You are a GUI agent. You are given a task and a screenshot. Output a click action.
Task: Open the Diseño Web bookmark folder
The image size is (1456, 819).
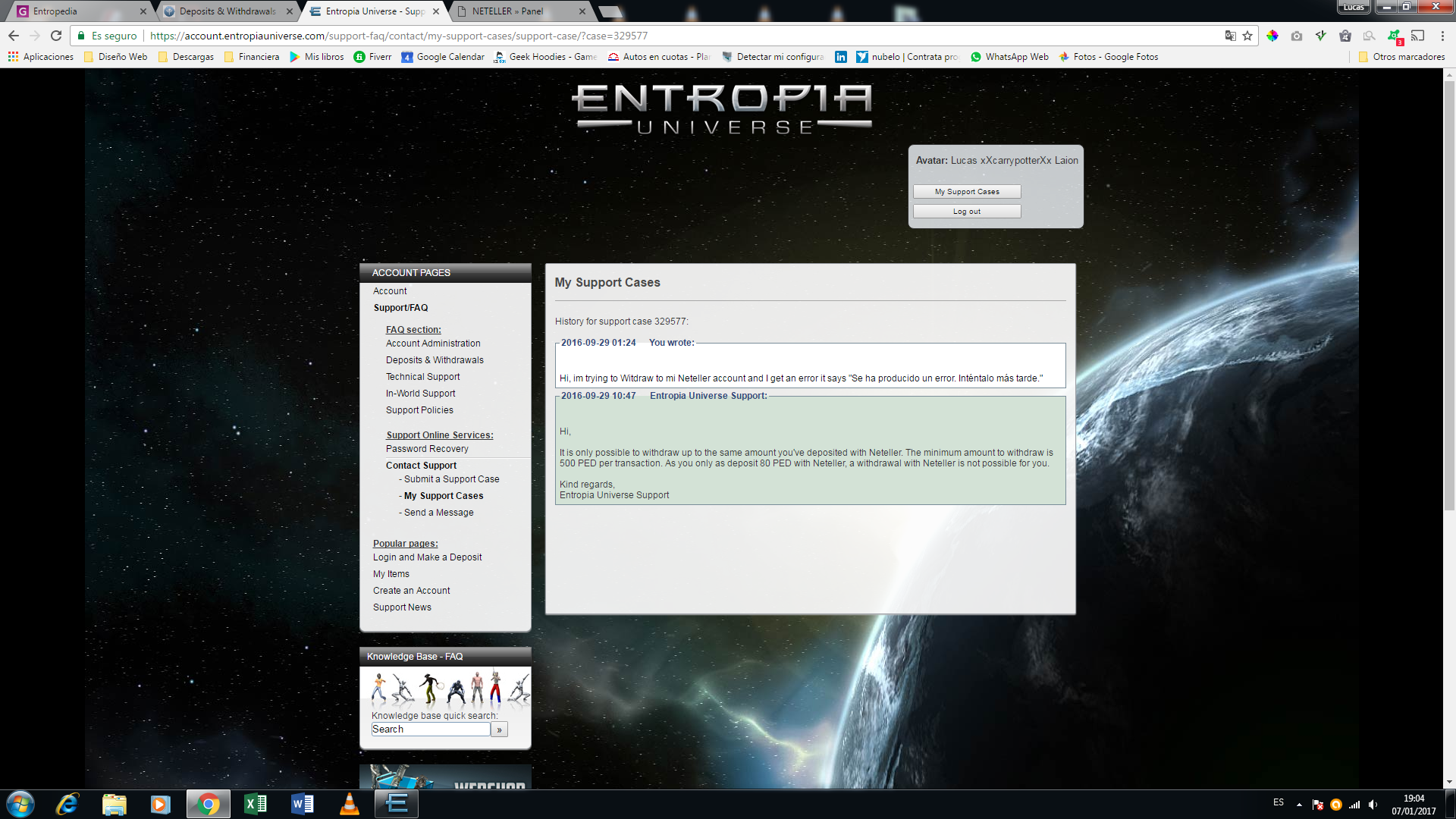coord(115,57)
